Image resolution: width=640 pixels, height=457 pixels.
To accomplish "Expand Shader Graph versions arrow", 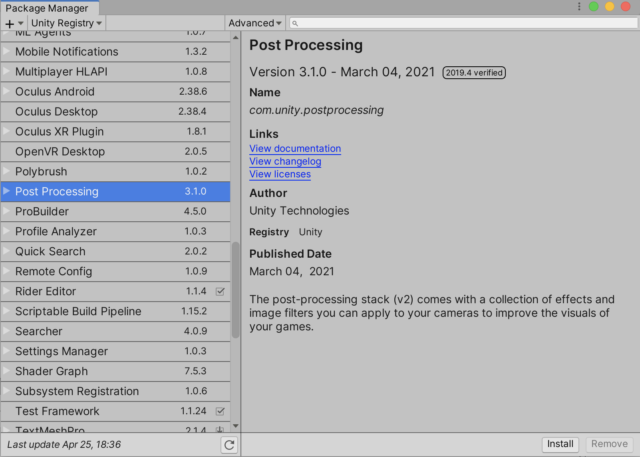I will (x=6, y=371).
